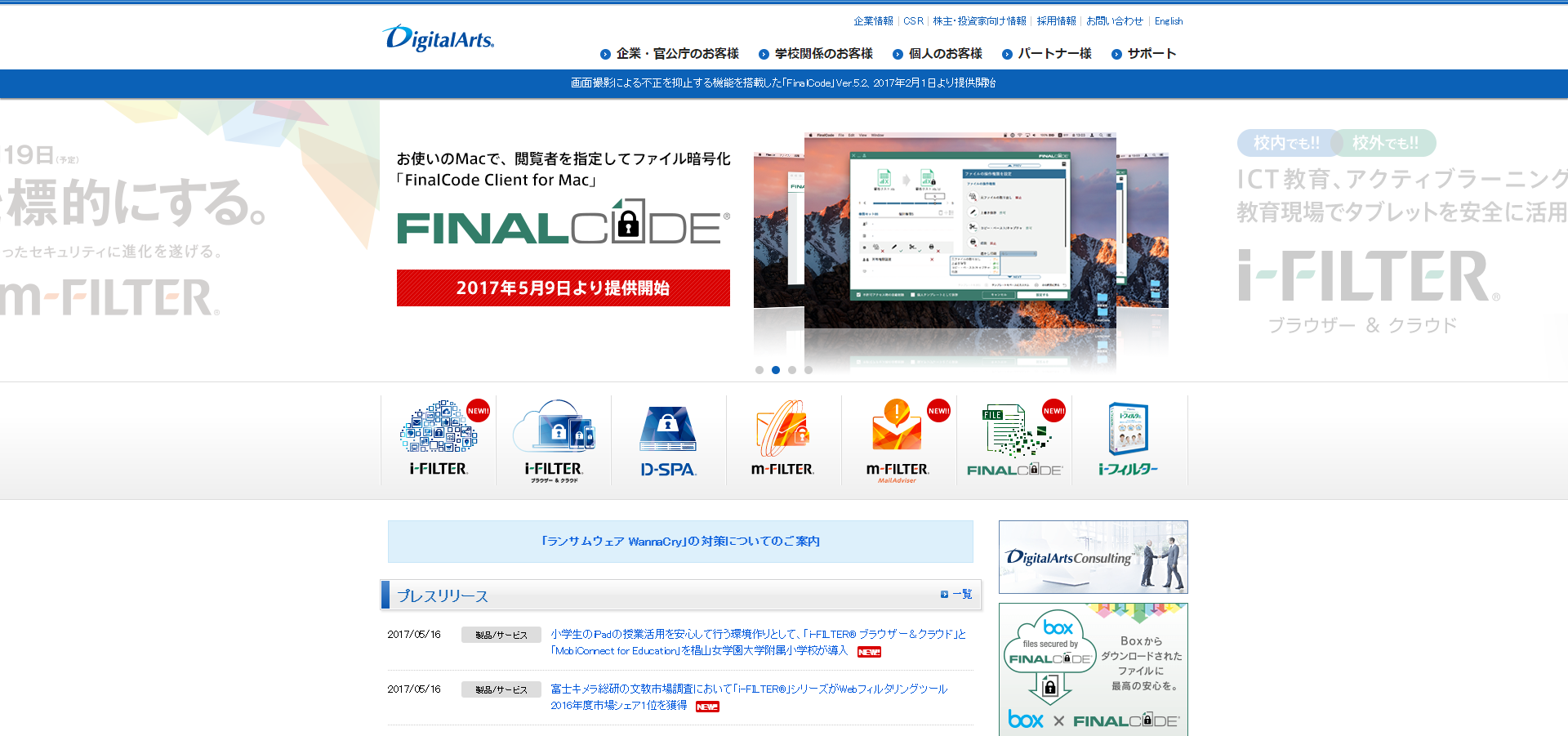Open the m-FILTER product icon

(x=784, y=439)
